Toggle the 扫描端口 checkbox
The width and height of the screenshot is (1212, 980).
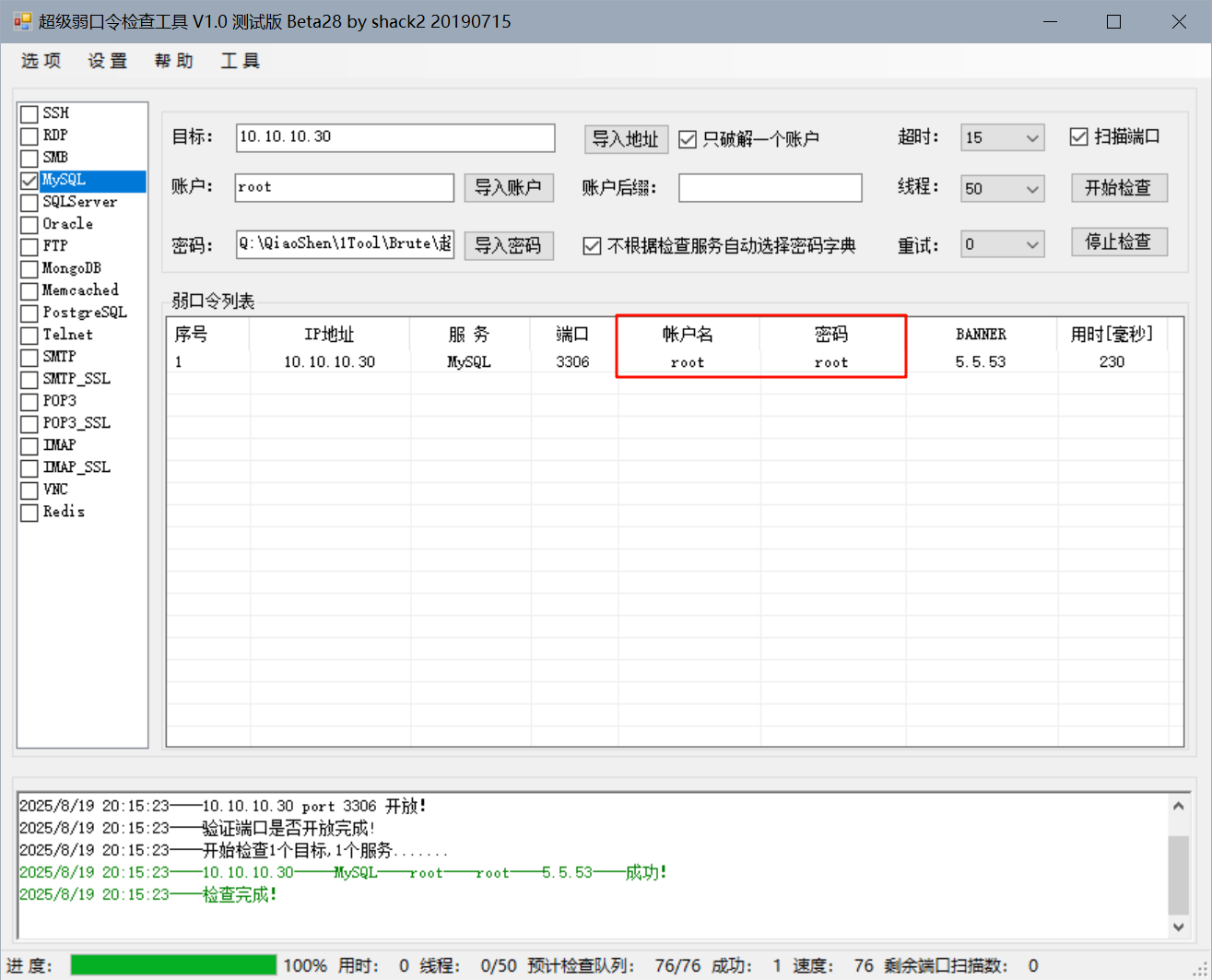1079,137
